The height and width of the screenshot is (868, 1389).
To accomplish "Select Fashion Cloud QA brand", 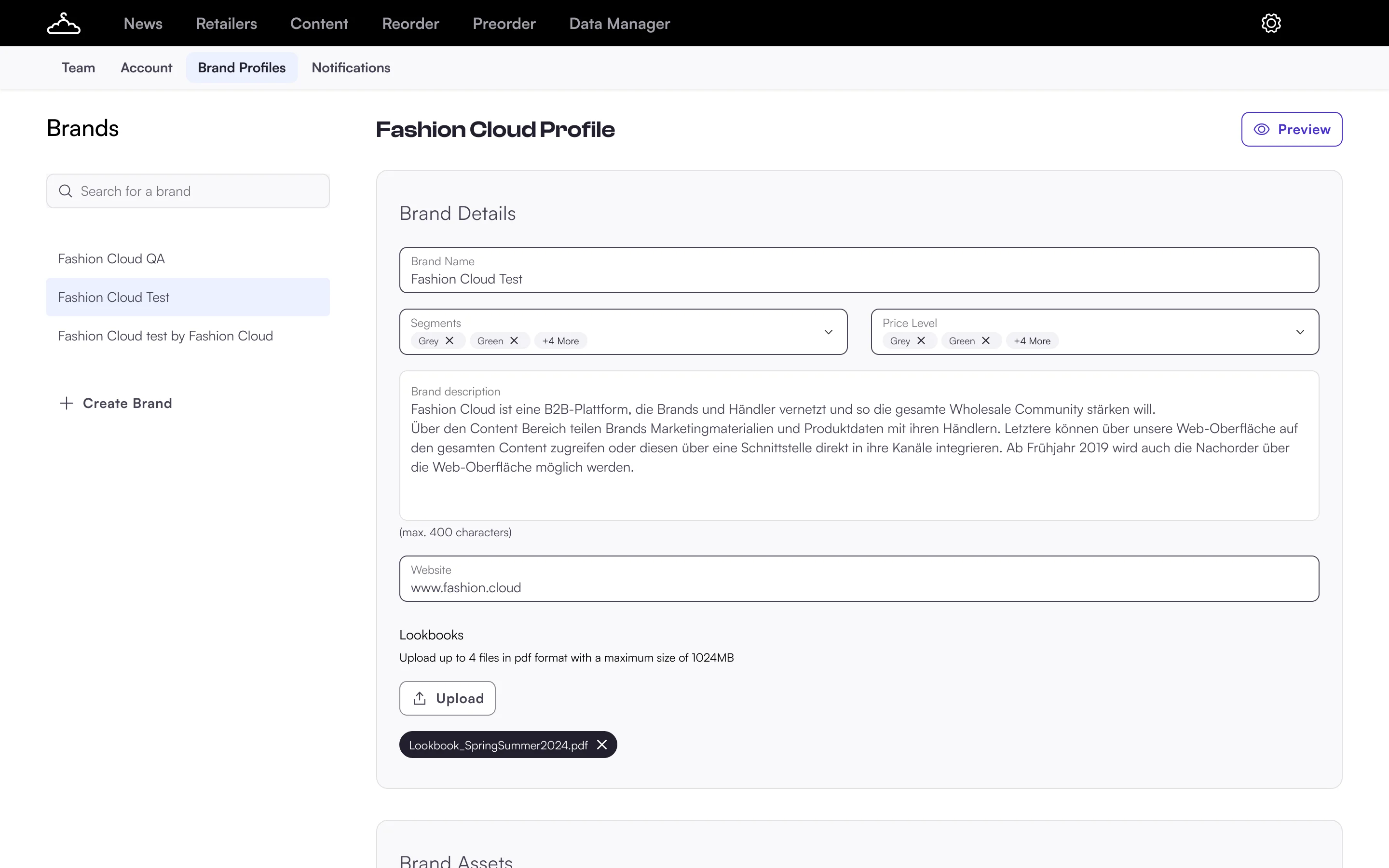I will [x=188, y=259].
